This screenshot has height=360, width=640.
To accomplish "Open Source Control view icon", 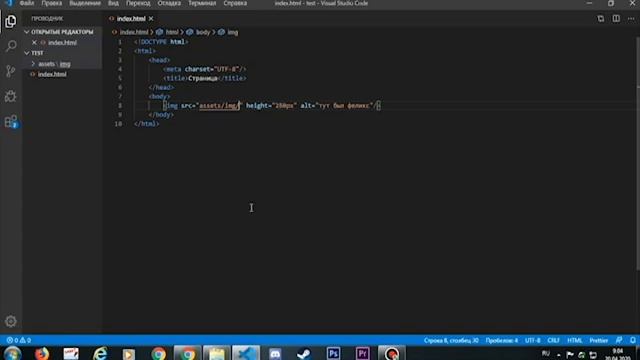I will [x=11, y=71].
